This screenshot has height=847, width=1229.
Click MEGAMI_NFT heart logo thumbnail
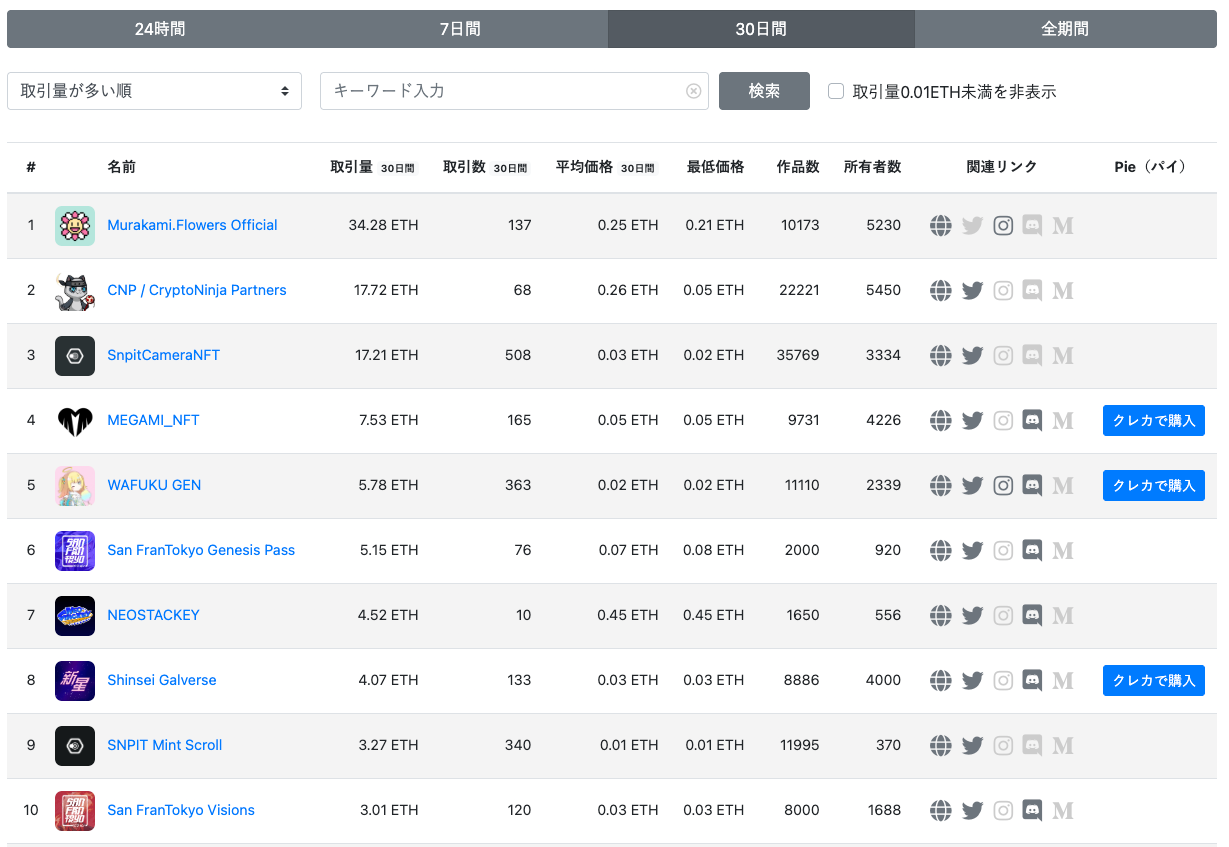75,420
